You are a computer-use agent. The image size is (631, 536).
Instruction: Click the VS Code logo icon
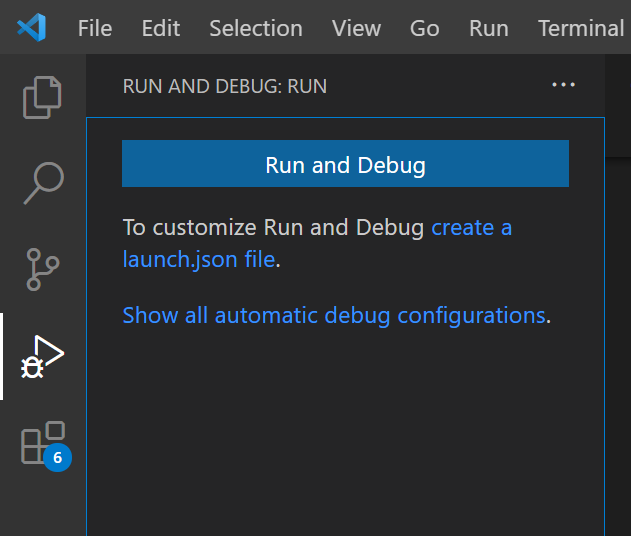point(32,27)
